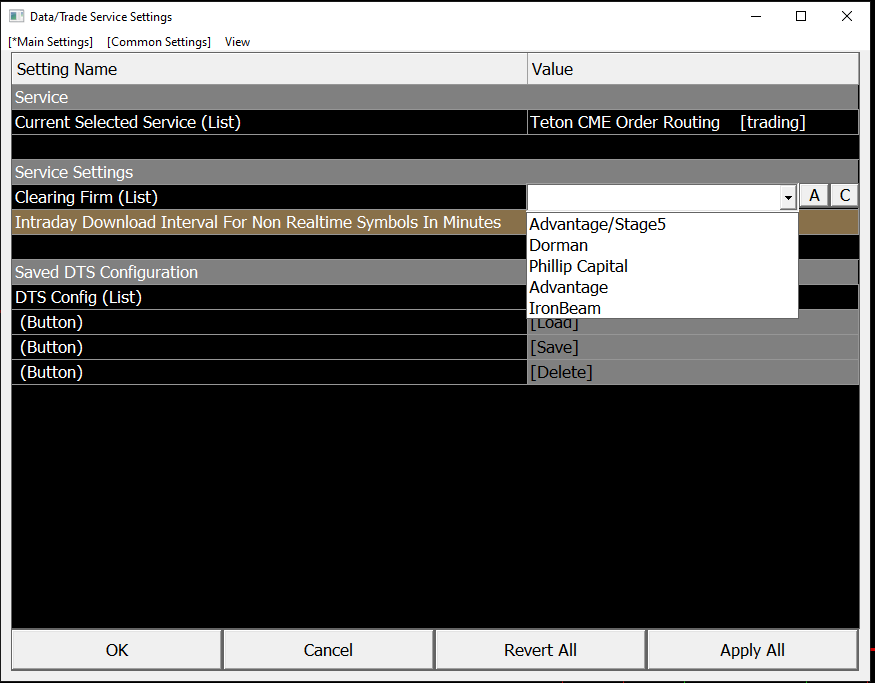This screenshot has width=875, height=683.
Task: Click the [Save] DTS configuration button
Action: [554, 347]
